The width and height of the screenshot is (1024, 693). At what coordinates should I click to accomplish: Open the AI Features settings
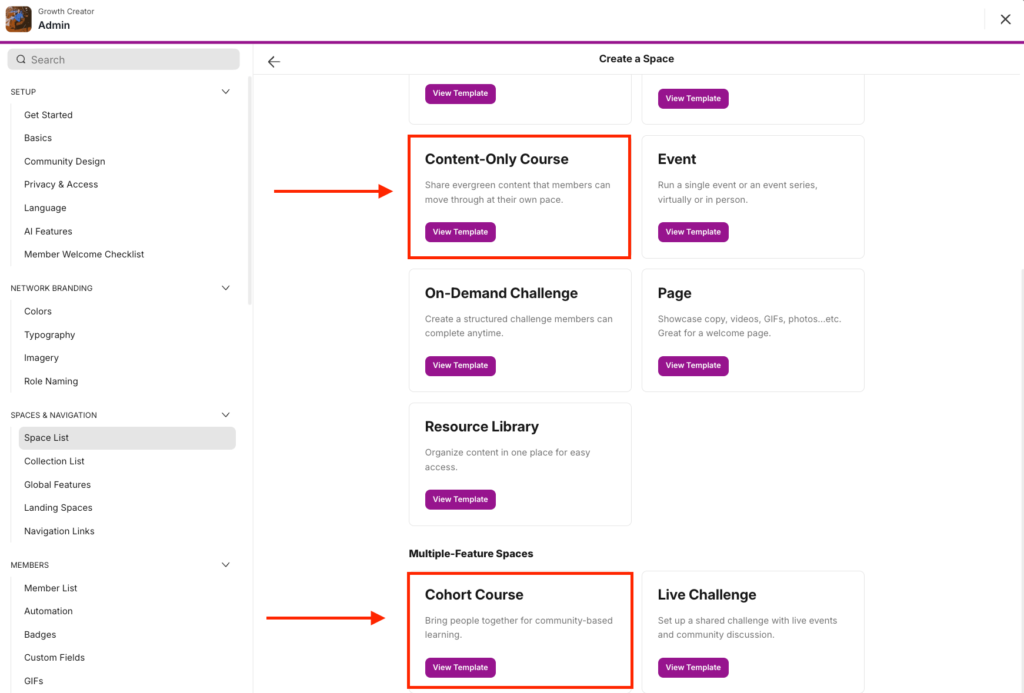tap(44, 231)
